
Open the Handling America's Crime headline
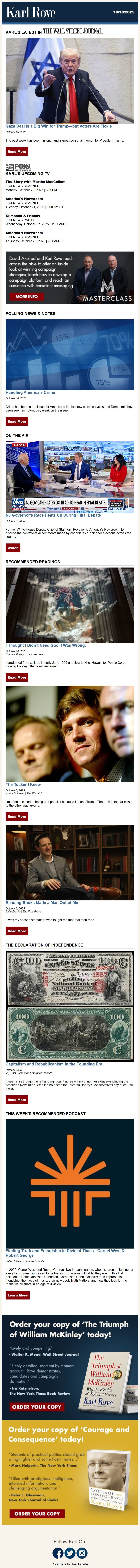pos(30,393)
